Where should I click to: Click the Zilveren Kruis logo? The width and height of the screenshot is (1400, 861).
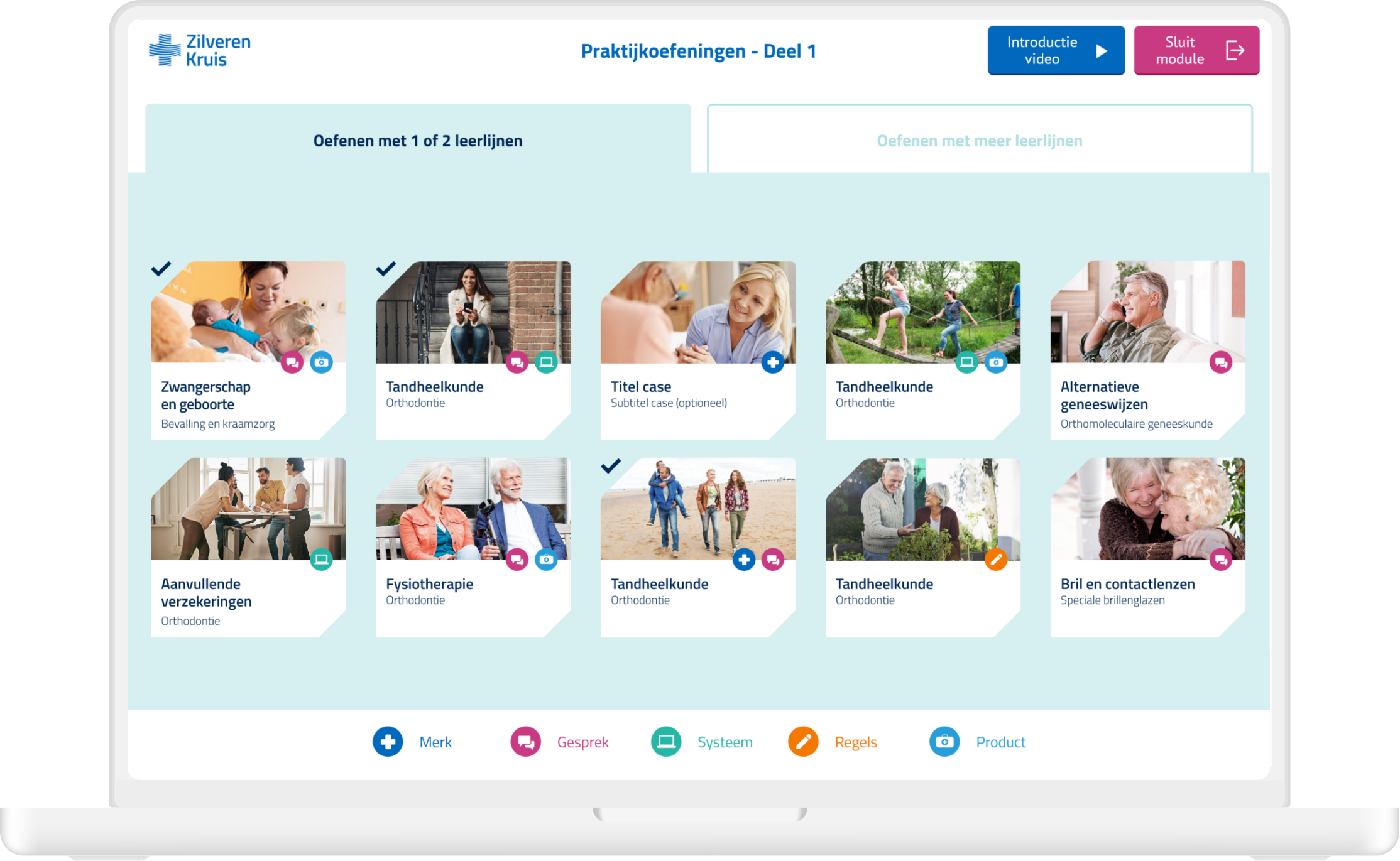200,50
